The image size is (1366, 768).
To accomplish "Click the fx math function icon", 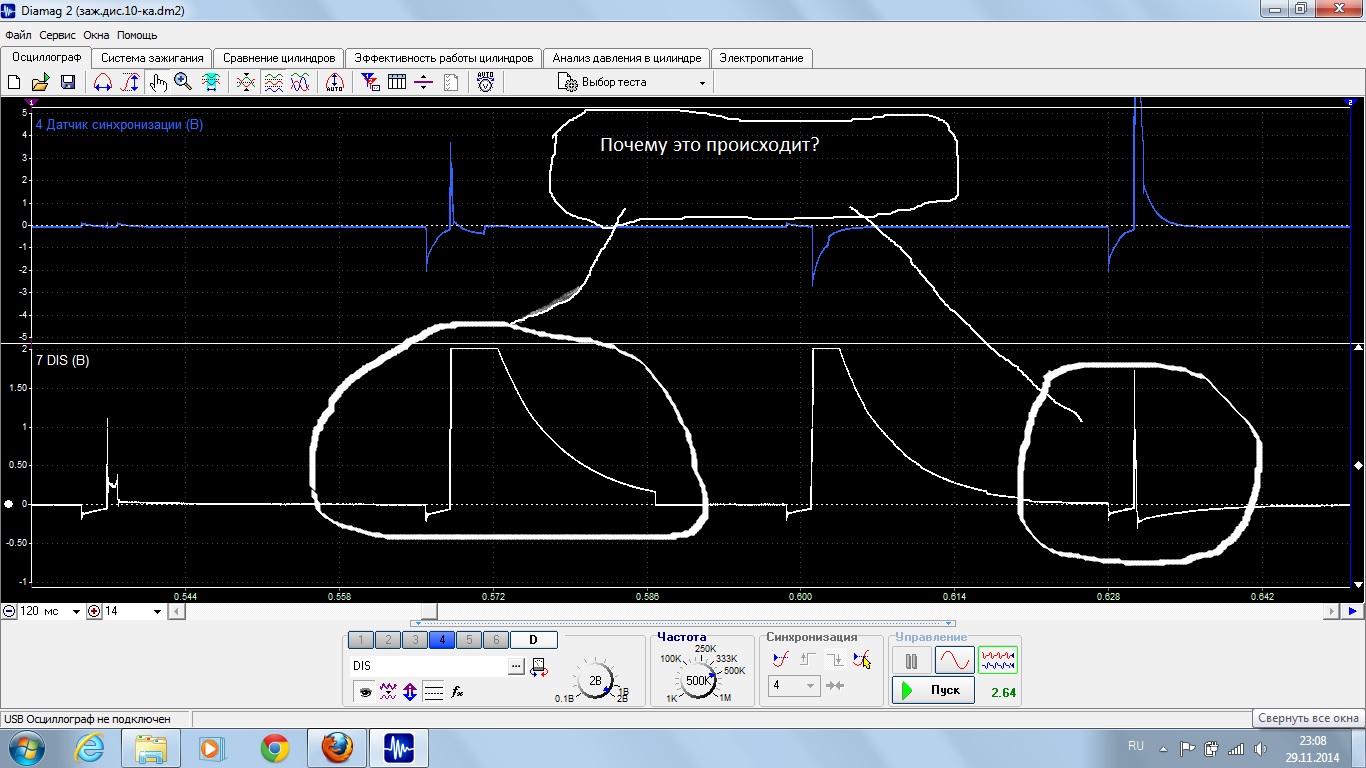I will point(457,691).
